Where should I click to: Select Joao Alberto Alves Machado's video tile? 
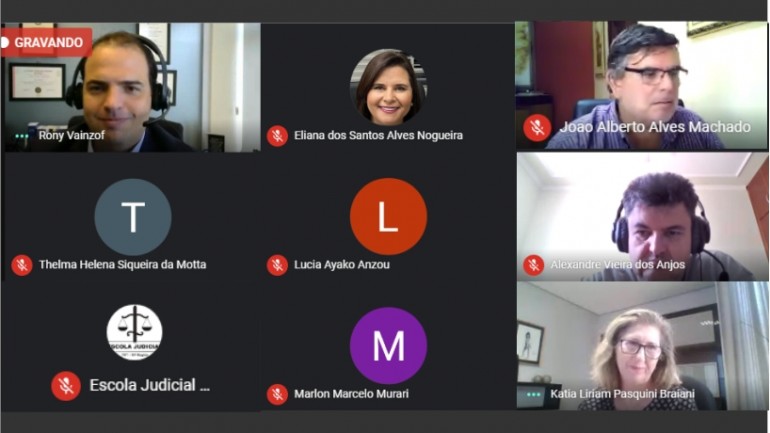point(641,85)
